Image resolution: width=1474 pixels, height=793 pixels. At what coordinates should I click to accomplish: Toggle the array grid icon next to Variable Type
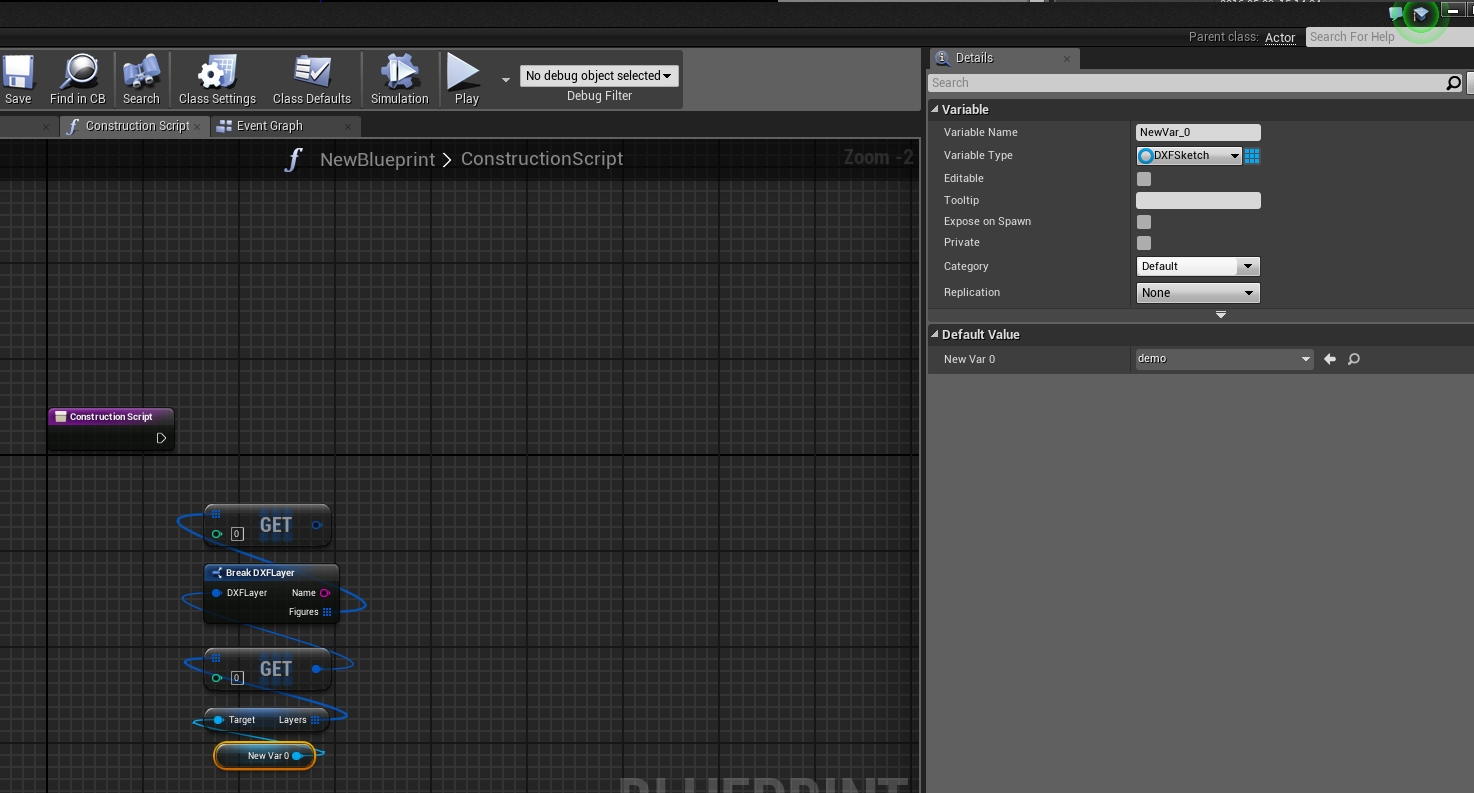(1252, 156)
